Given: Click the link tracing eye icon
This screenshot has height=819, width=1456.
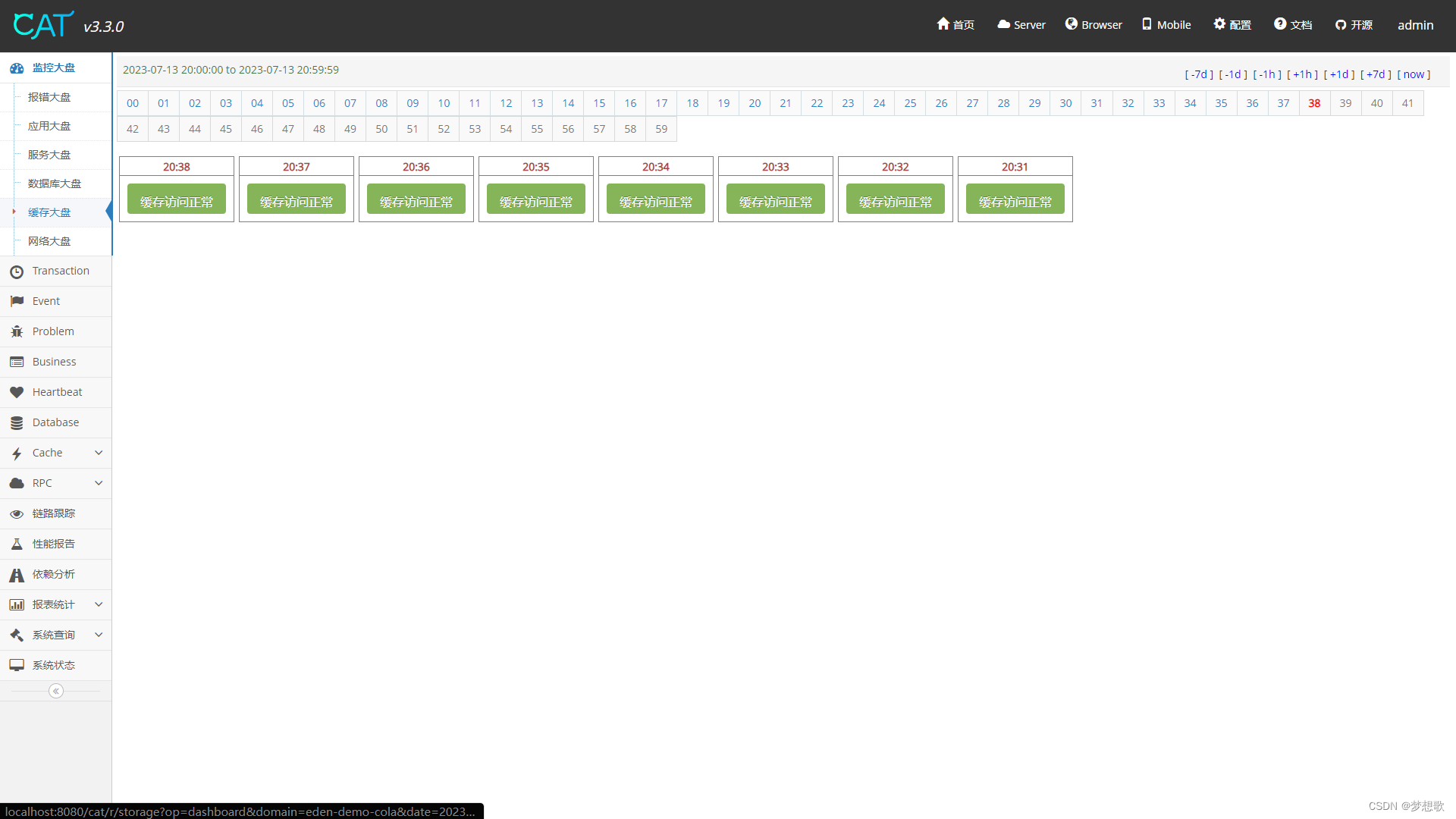Looking at the screenshot, I should pyautogui.click(x=17, y=514).
